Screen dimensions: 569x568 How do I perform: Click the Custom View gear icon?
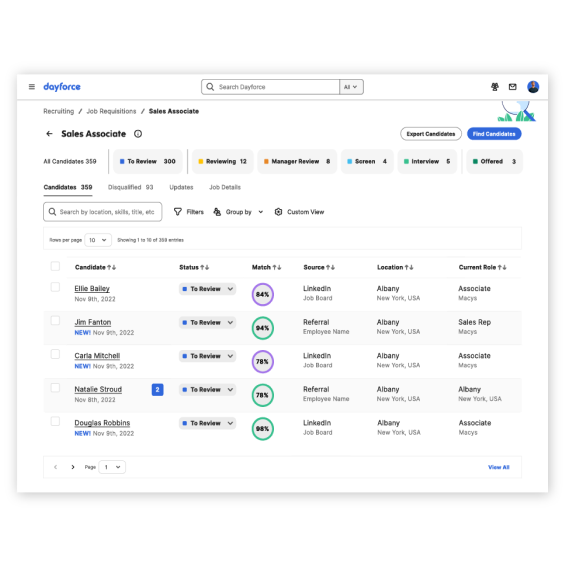coord(278,212)
